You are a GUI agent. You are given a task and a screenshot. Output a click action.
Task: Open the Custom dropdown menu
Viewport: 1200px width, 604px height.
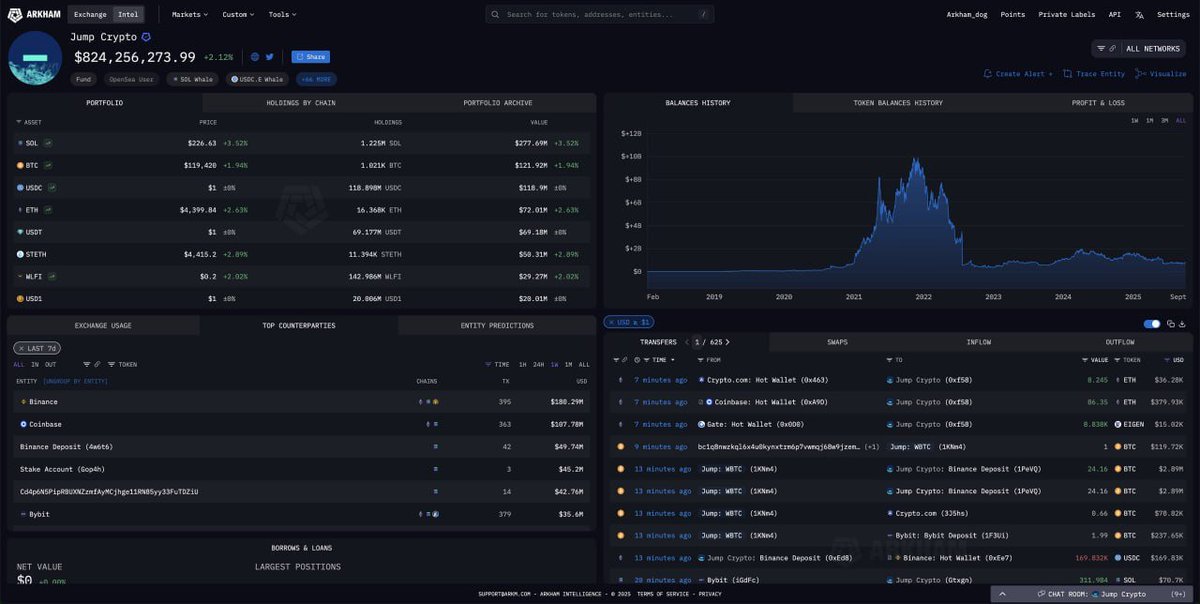(238, 15)
